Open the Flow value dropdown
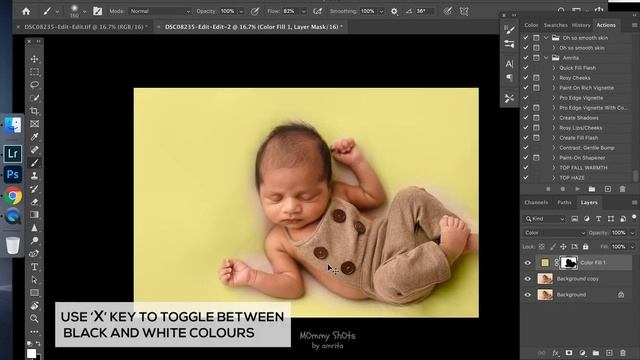This screenshot has width=640, height=360. 303,11
